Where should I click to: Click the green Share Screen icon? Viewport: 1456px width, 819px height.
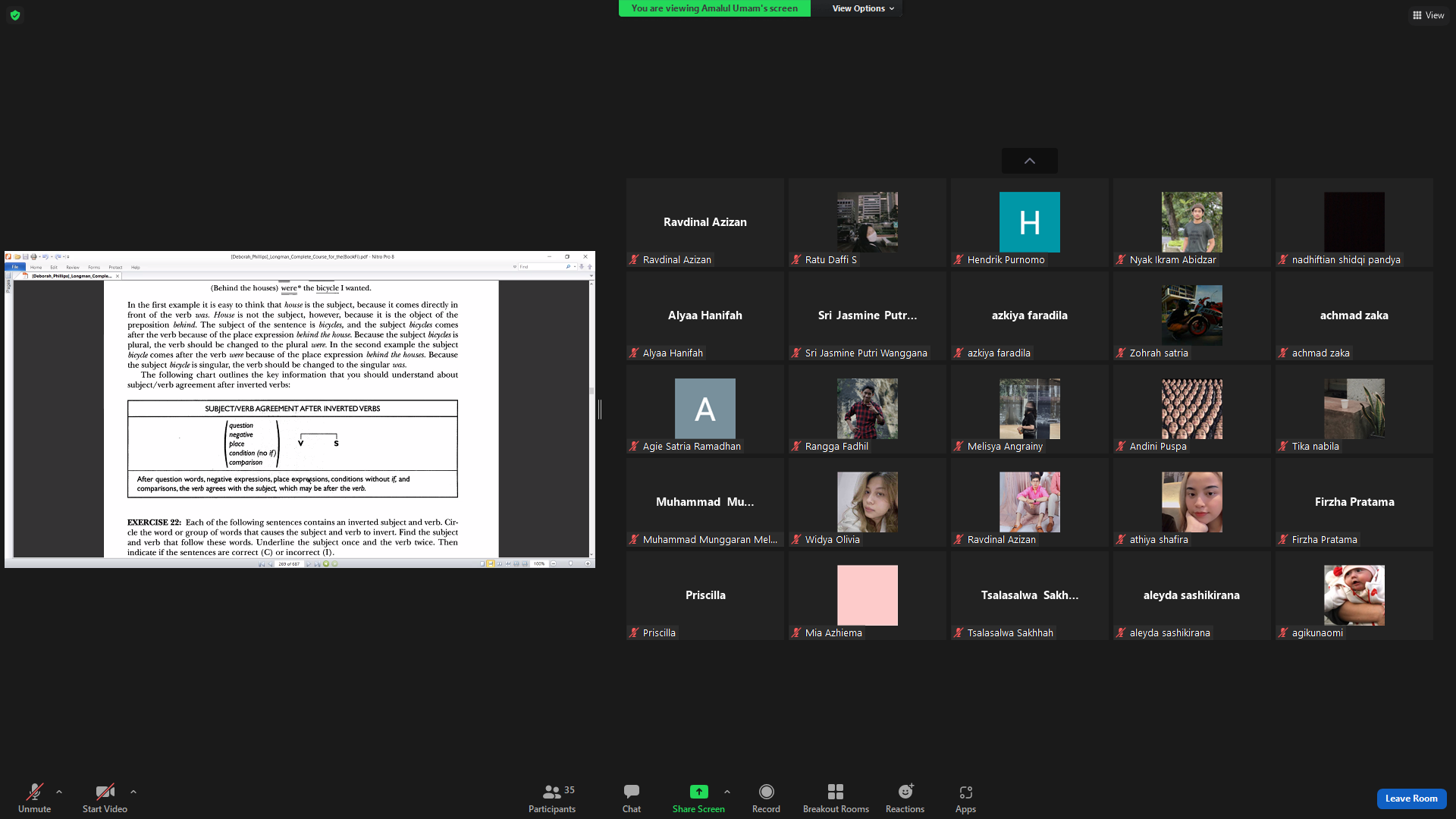[698, 792]
